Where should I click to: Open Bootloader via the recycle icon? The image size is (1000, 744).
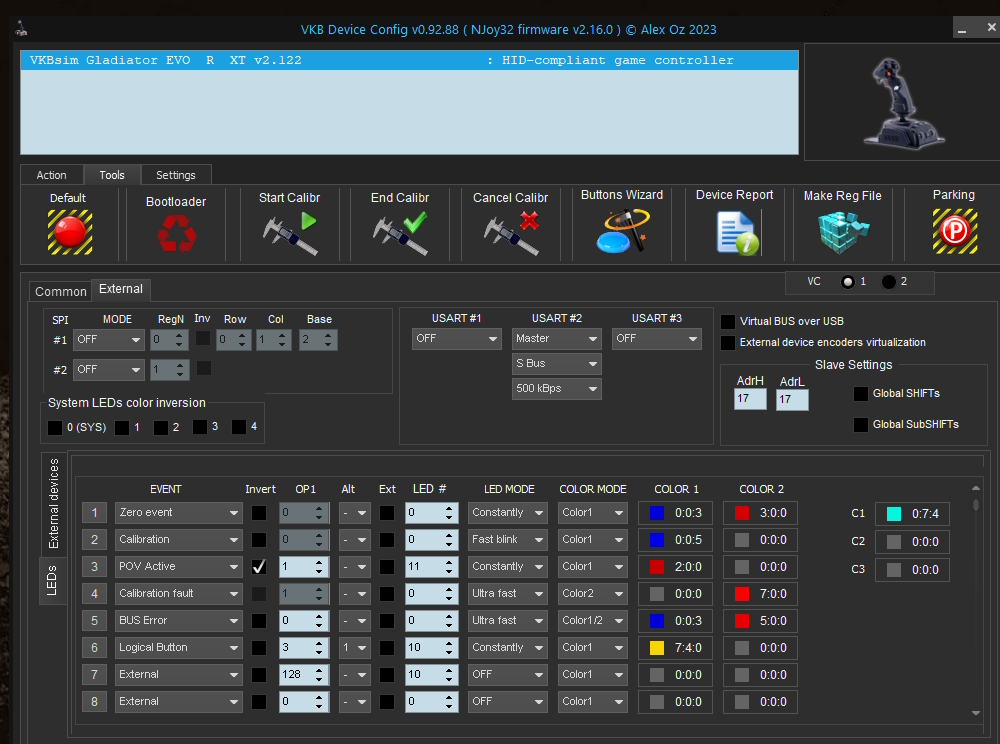(x=176, y=234)
